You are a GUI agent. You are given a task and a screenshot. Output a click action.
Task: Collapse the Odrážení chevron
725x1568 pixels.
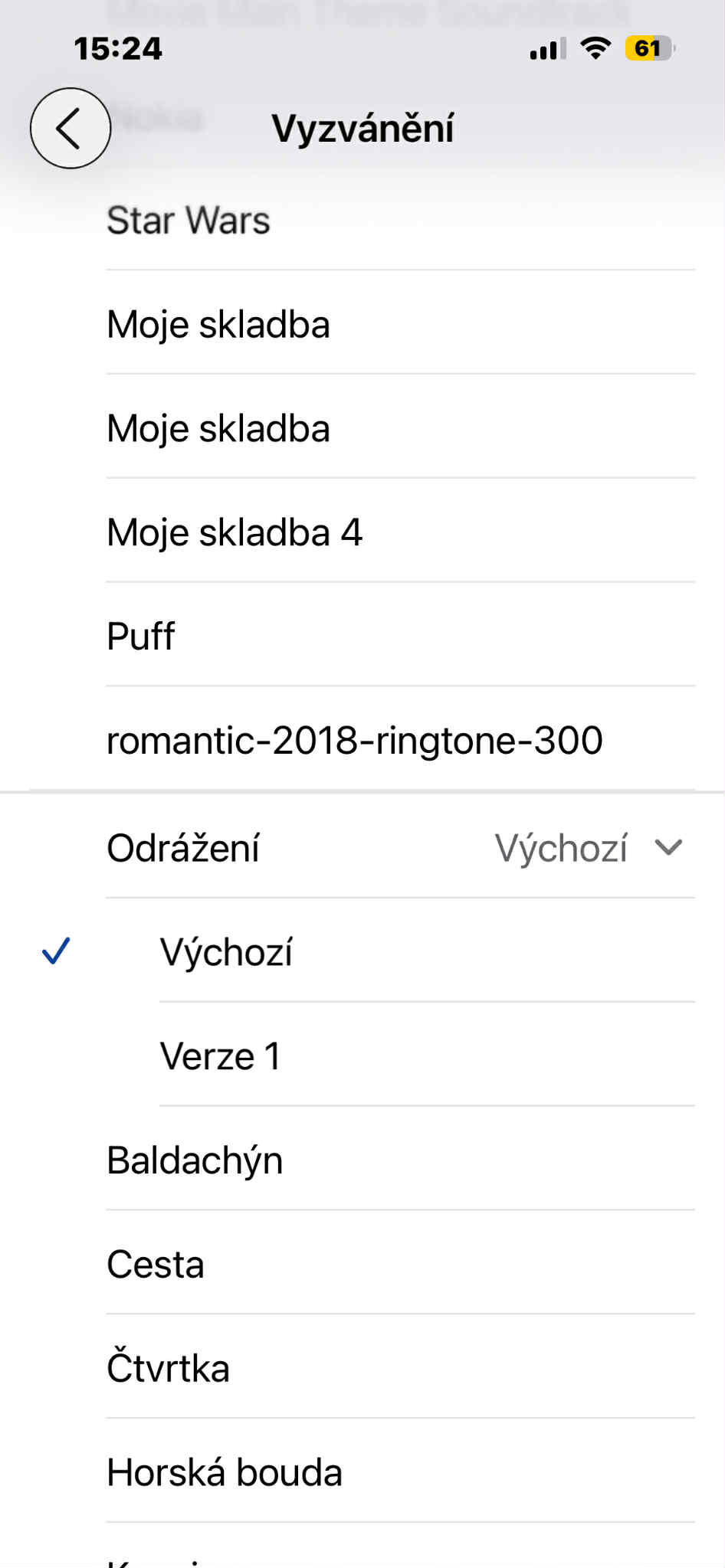[668, 847]
